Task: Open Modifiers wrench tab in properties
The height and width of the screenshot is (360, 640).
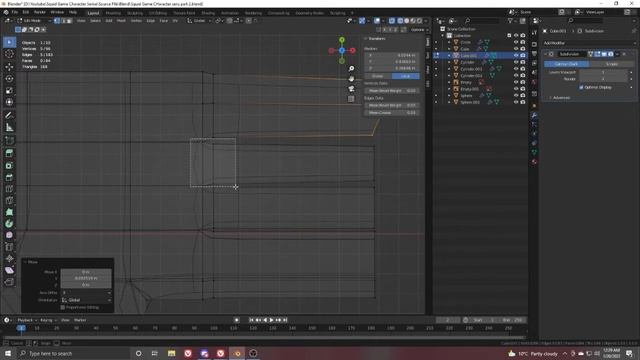Action: 534,116
